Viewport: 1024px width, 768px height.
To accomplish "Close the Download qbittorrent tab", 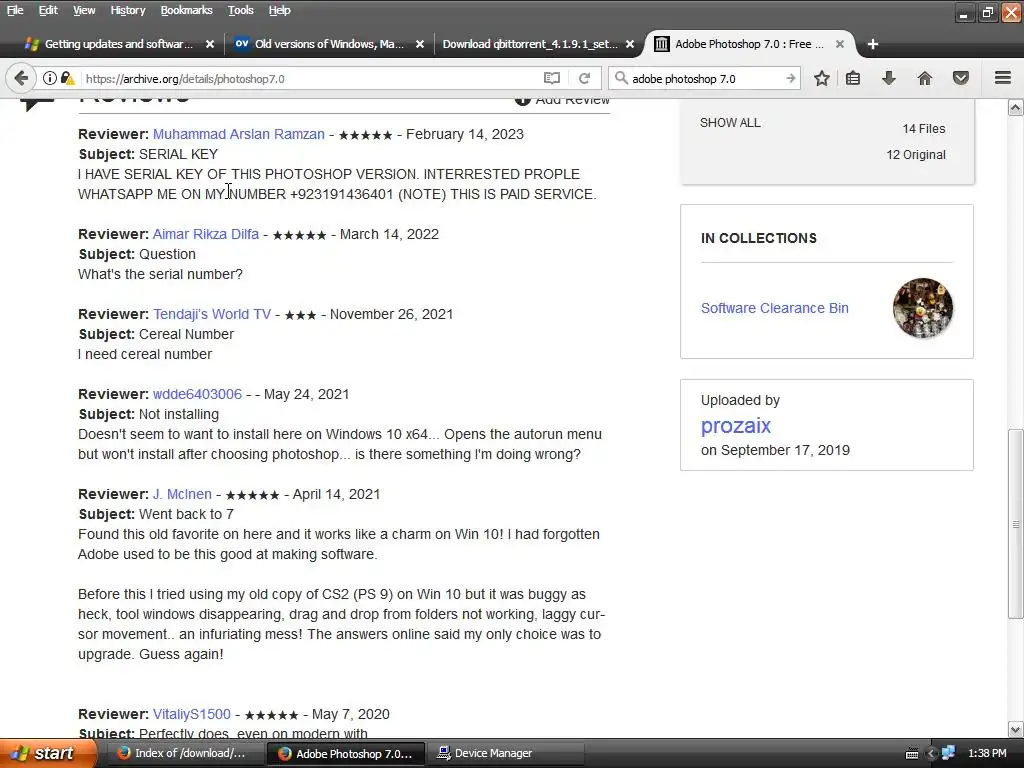I will click(x=630, y=44).
